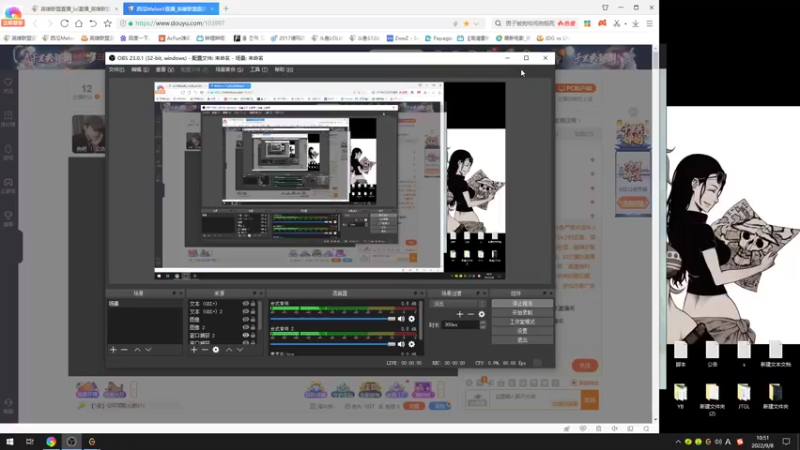This screenshot has width=800, height=450.
Task: Click the 停止推流 button in OBS controls
Action: click(x=522, y=304)
